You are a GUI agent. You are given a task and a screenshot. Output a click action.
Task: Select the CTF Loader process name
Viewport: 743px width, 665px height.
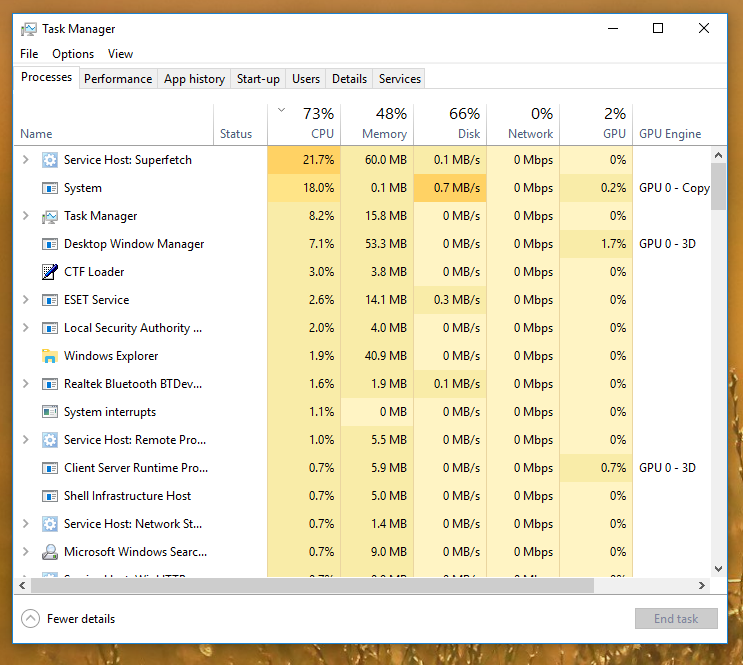click(x=94, y=272)
